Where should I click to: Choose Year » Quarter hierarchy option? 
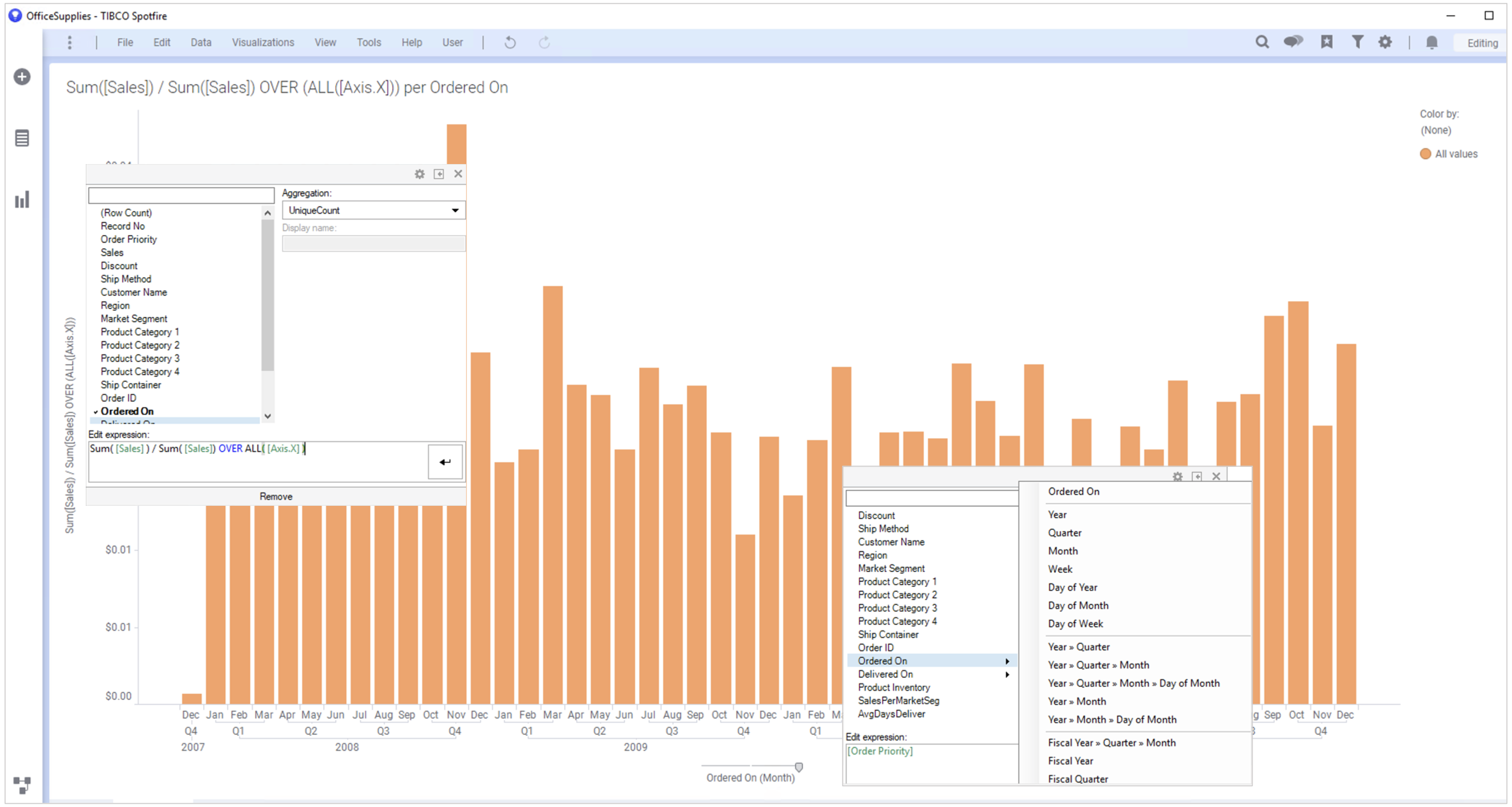[x=1079, y=648]
